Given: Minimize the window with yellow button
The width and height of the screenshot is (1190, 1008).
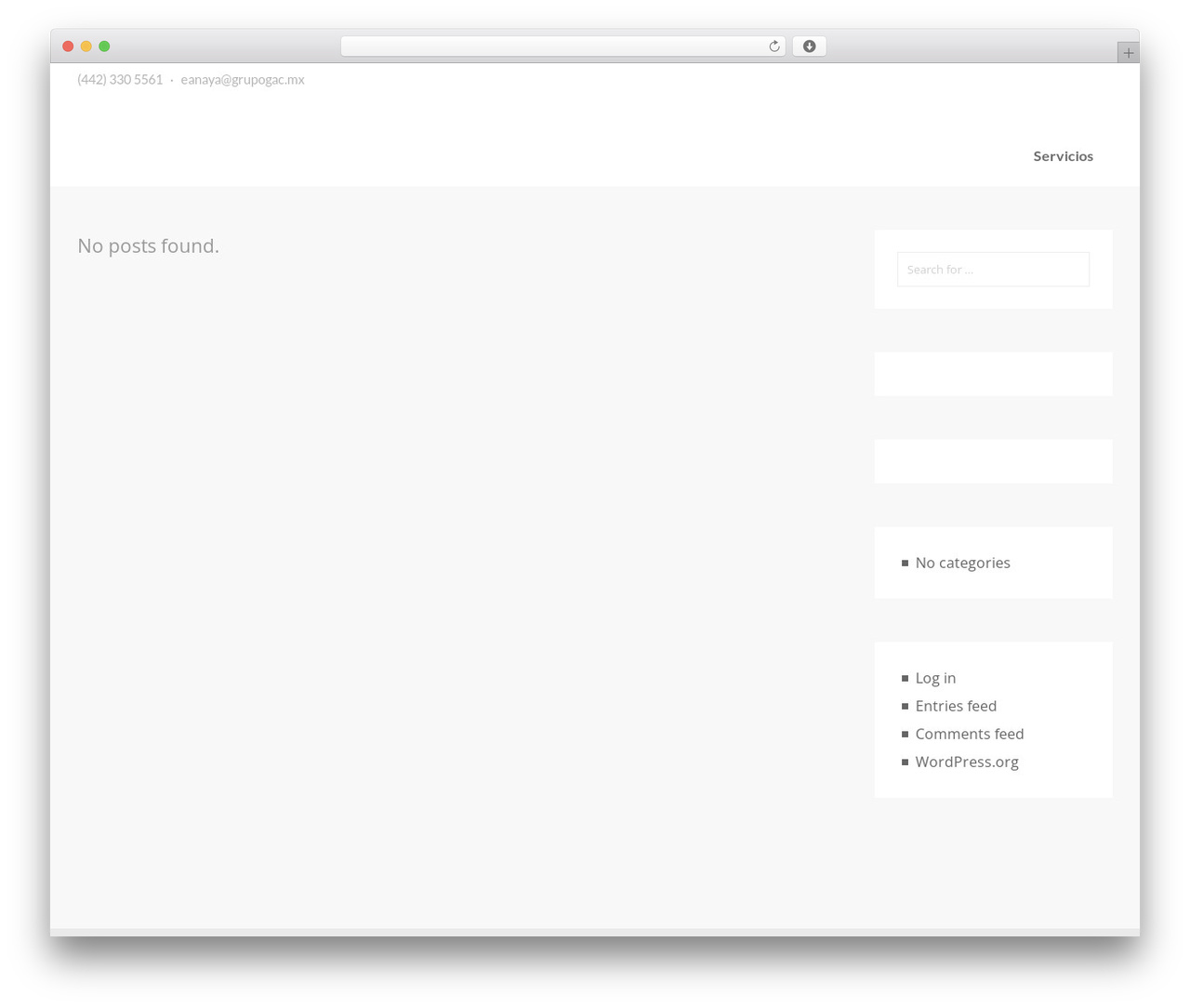Looking at the screenshot, I should pyautogui.click(x=86, y=46).
